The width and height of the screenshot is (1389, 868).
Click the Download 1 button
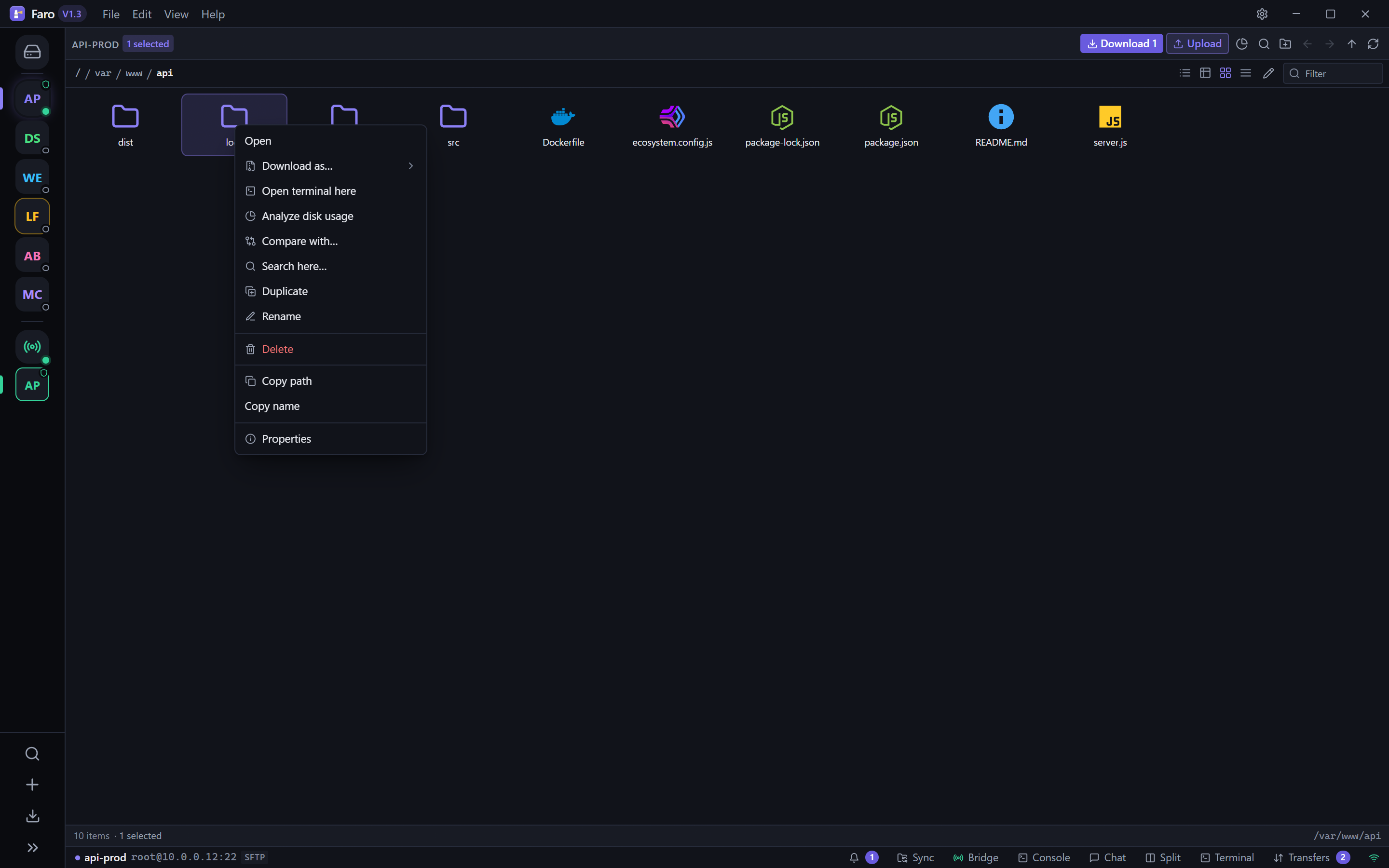coord(1121,43)
